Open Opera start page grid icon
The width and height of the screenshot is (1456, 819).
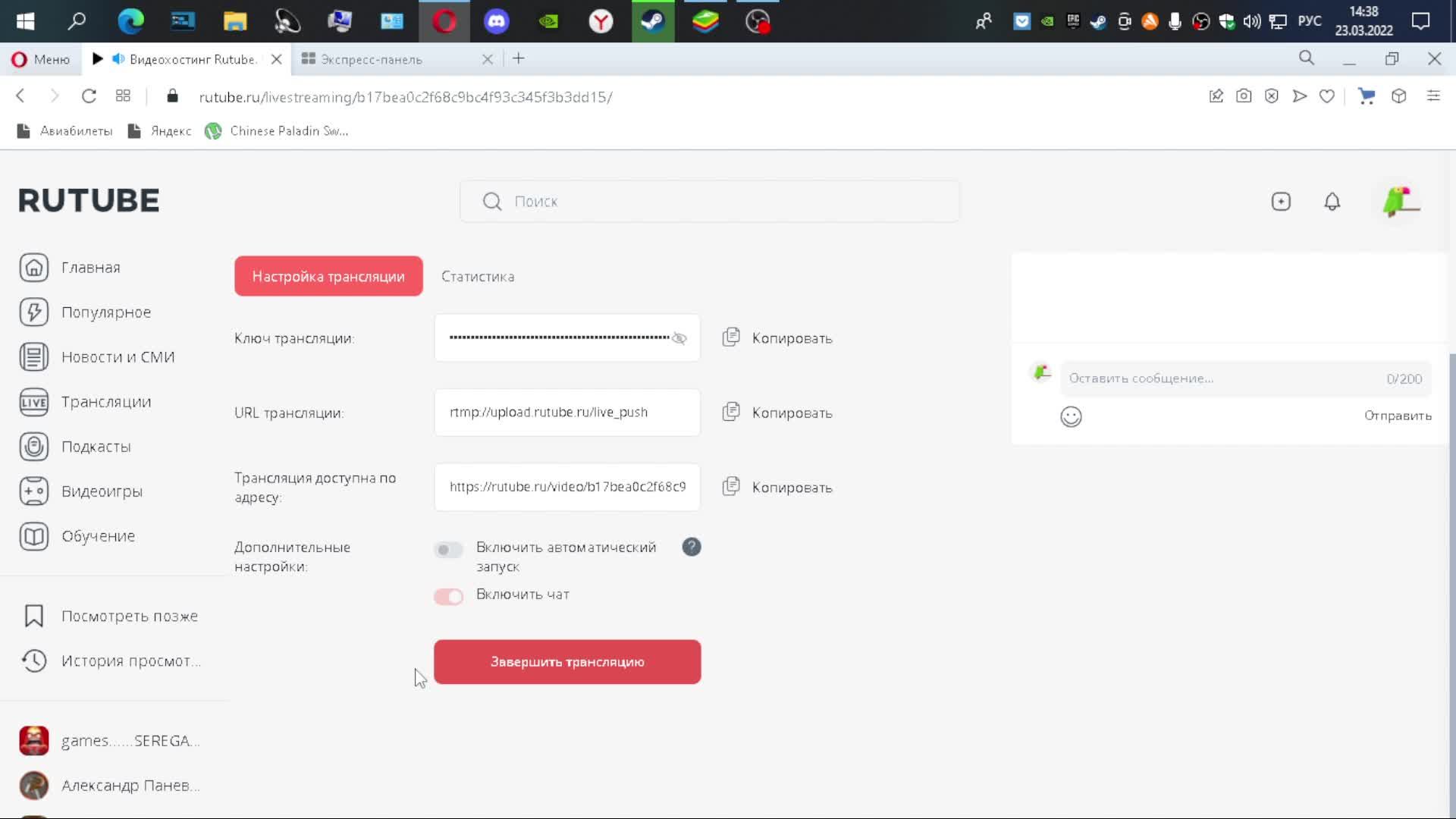tap(123, 96)
